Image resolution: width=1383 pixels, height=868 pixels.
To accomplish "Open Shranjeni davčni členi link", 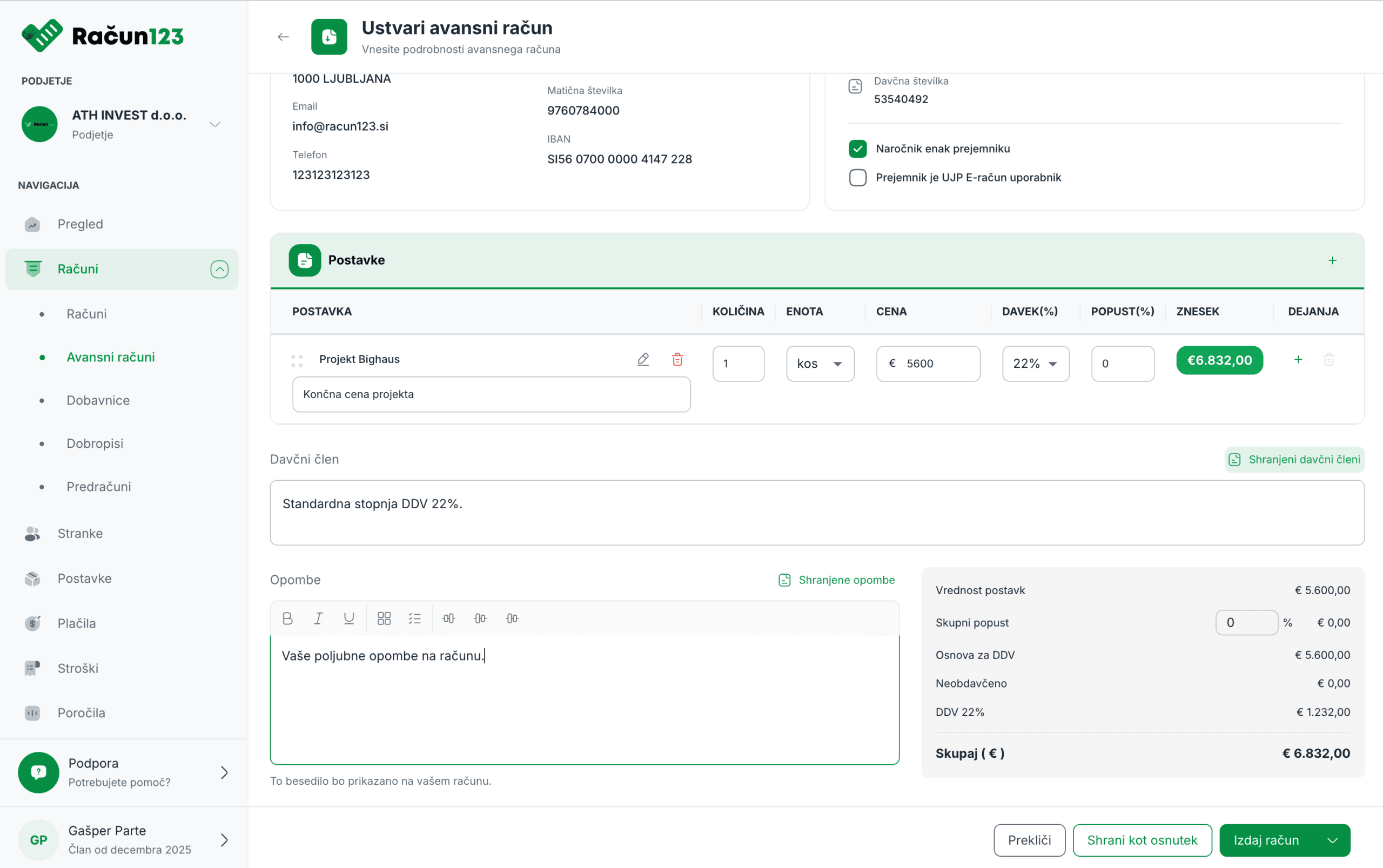I will click(x=1294, y=459).
